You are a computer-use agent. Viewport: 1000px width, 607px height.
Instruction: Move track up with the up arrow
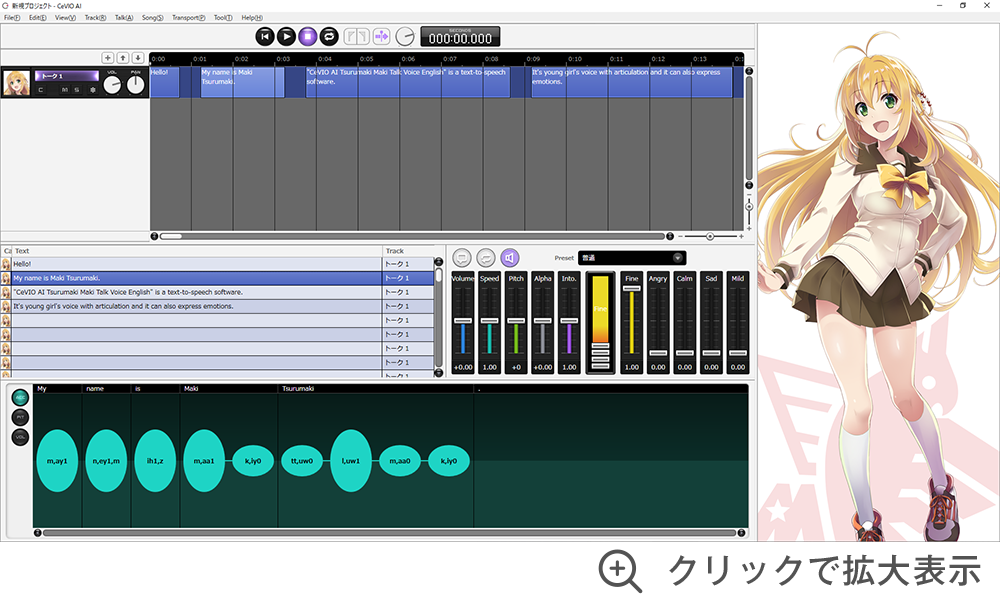pyautogui.click(x=123, y=58)
